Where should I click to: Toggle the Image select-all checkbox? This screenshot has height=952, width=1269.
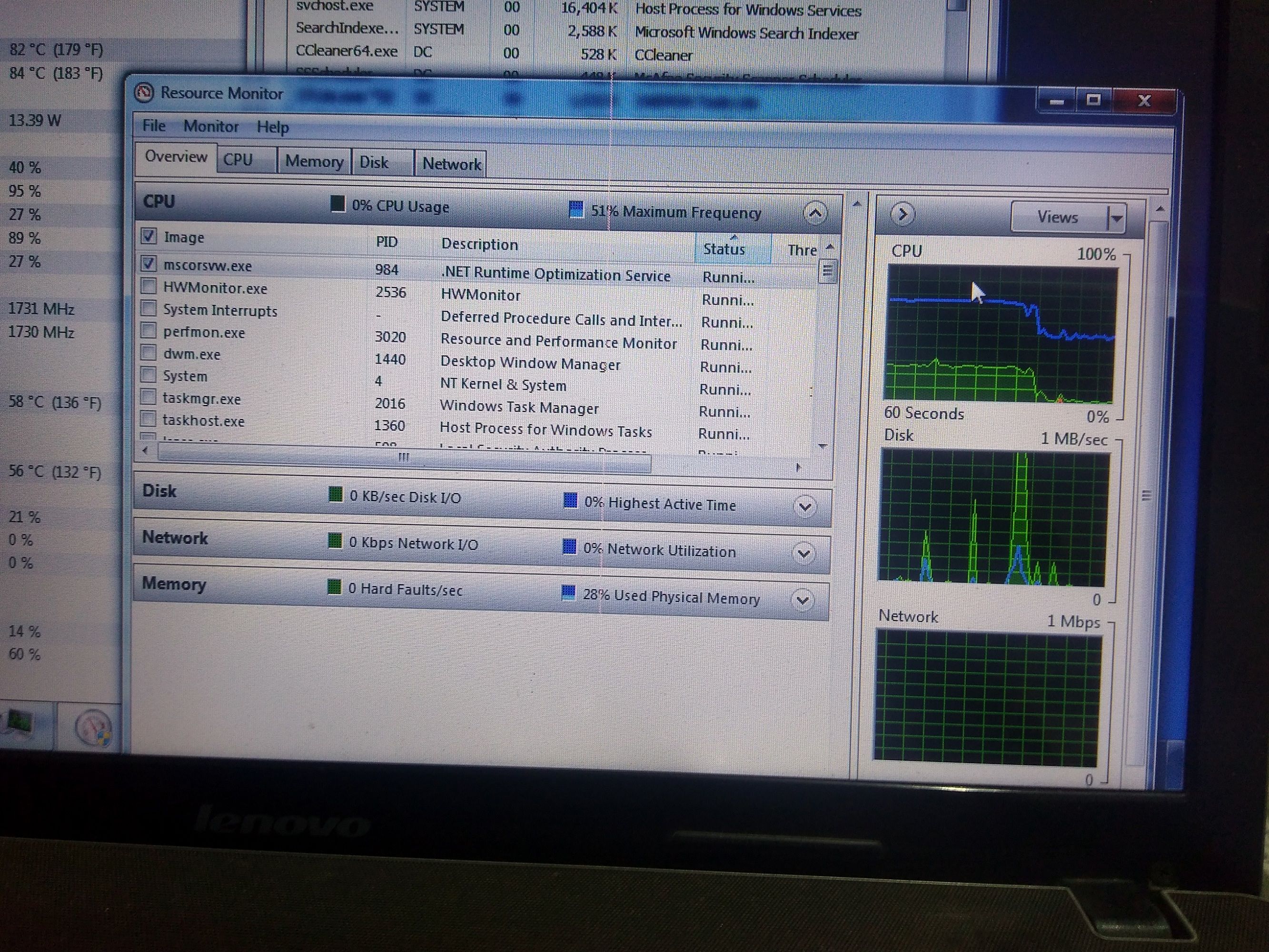(149, 236)
